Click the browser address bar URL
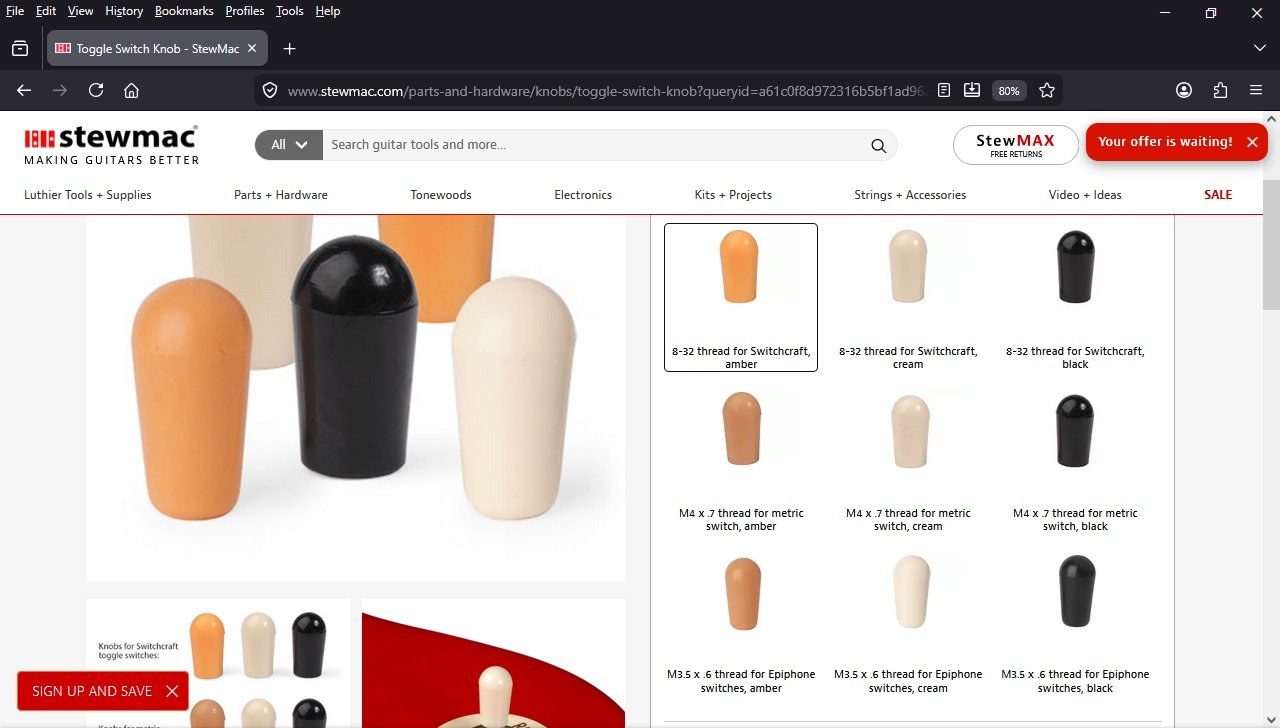The height and width of the screenshot is (728, 1280). 608,90
